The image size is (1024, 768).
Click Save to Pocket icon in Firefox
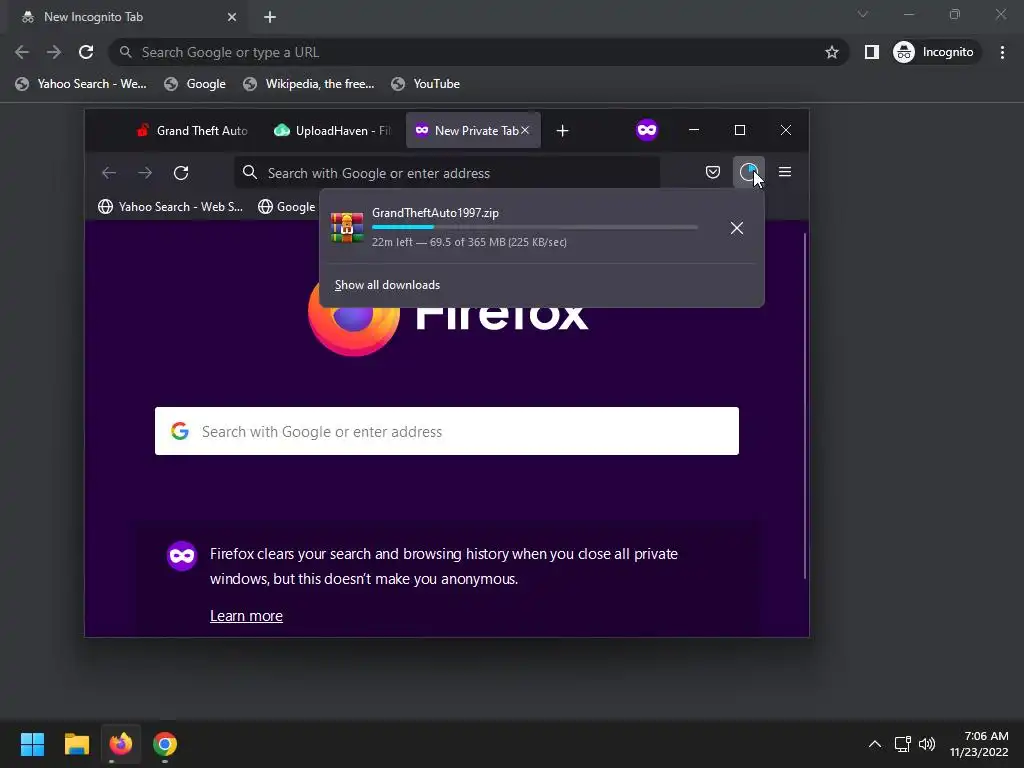[712, 172]
